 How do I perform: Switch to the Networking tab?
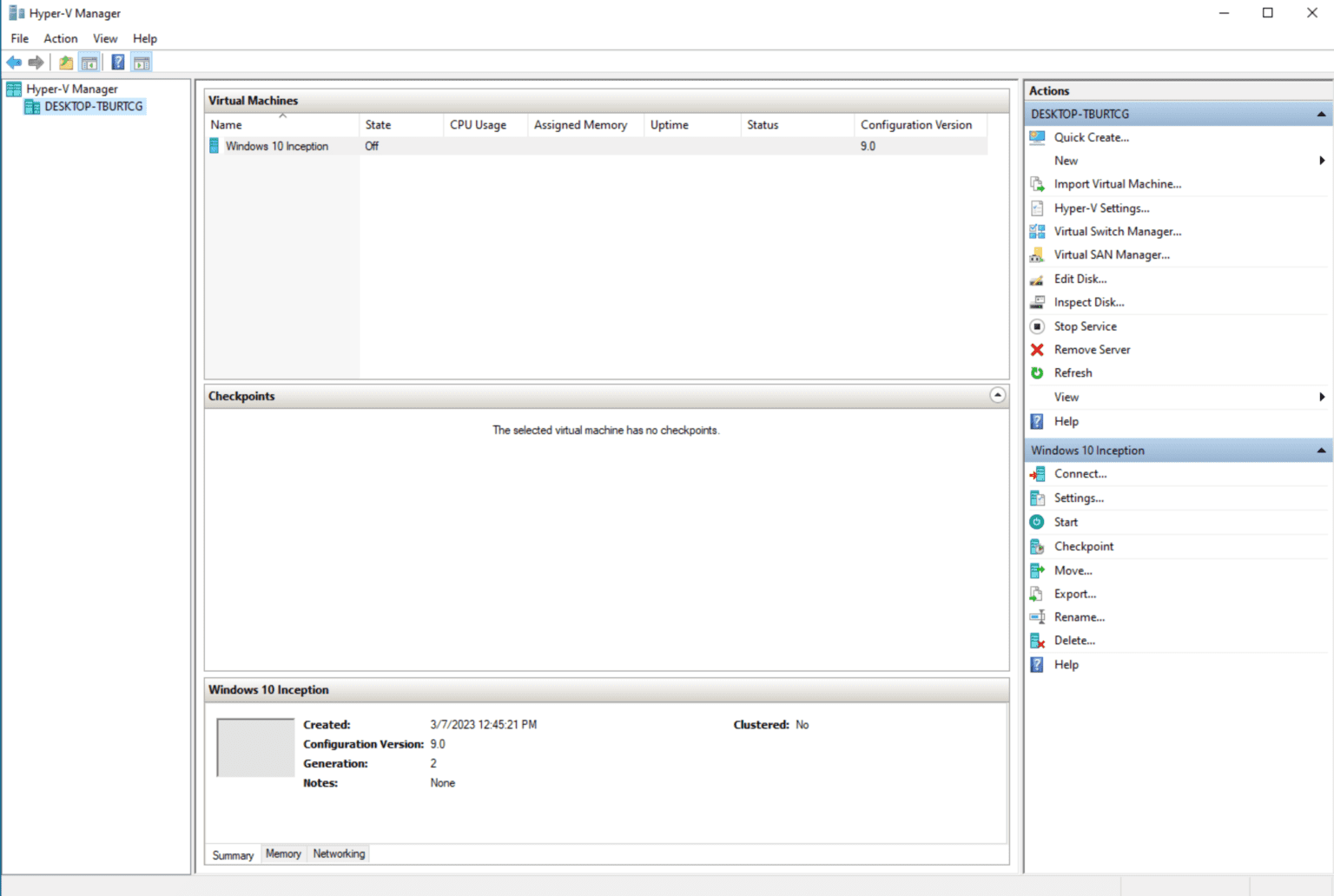(x=339, y=853)
